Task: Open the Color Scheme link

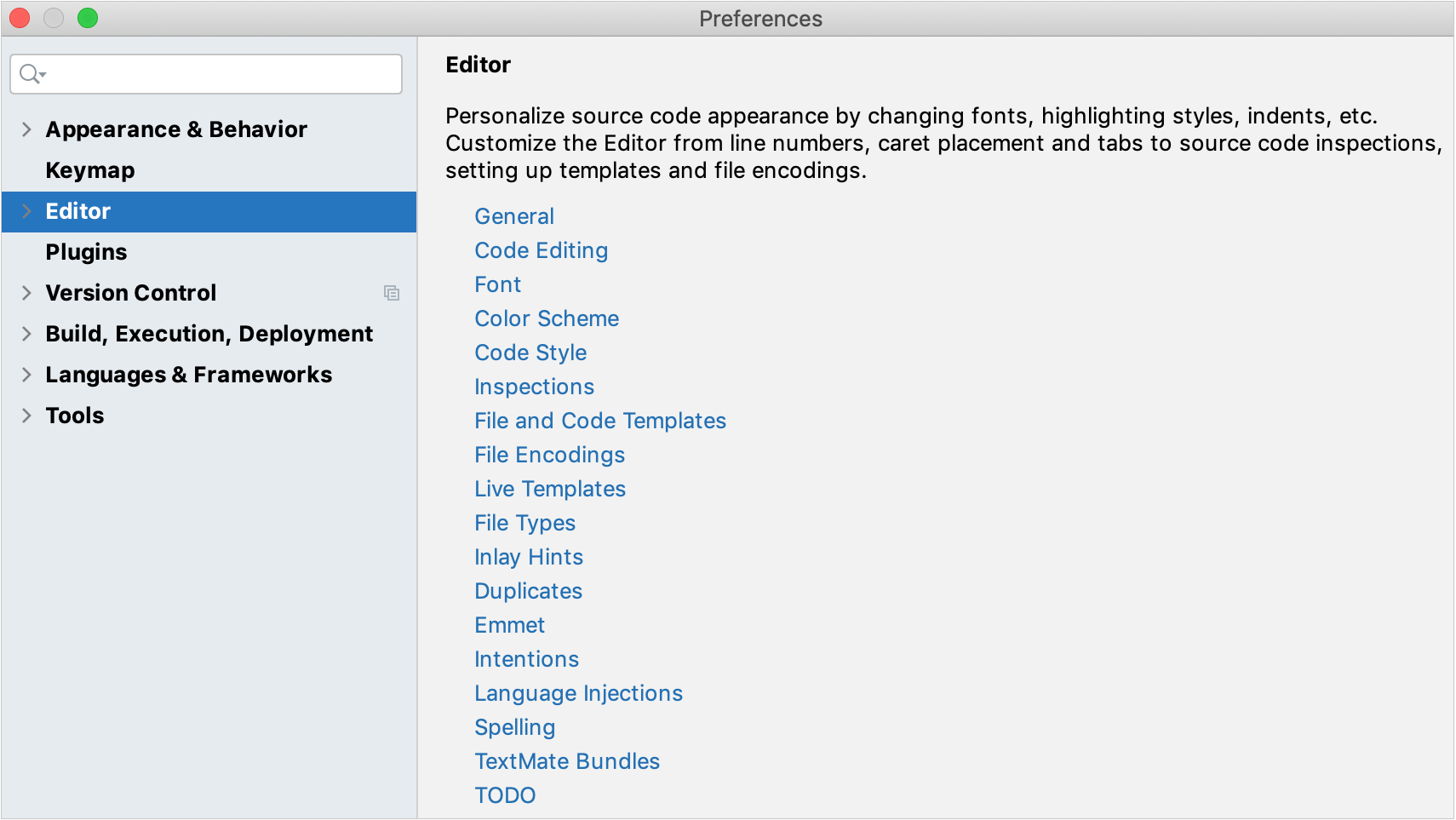Action: 547,318
